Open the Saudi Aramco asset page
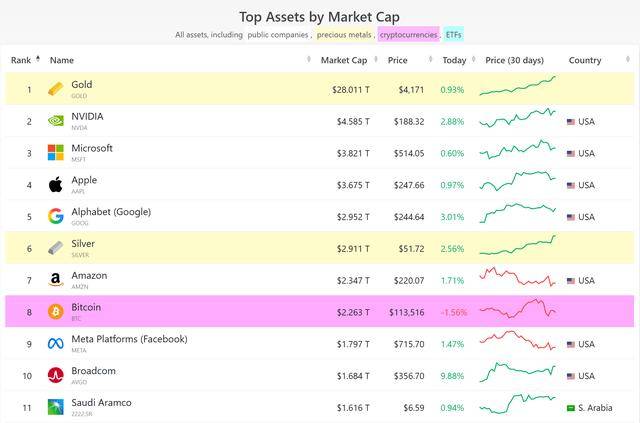The image size is (640, 423). [x=101, y=402]
